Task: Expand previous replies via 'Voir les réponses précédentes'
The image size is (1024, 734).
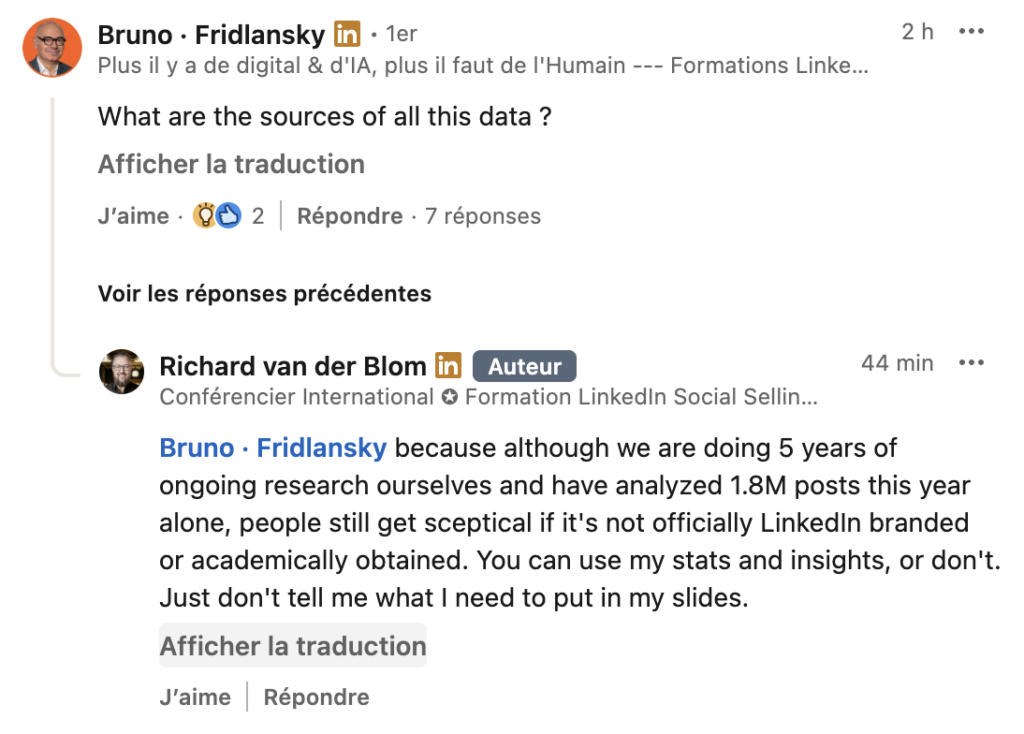Action: 264,293
